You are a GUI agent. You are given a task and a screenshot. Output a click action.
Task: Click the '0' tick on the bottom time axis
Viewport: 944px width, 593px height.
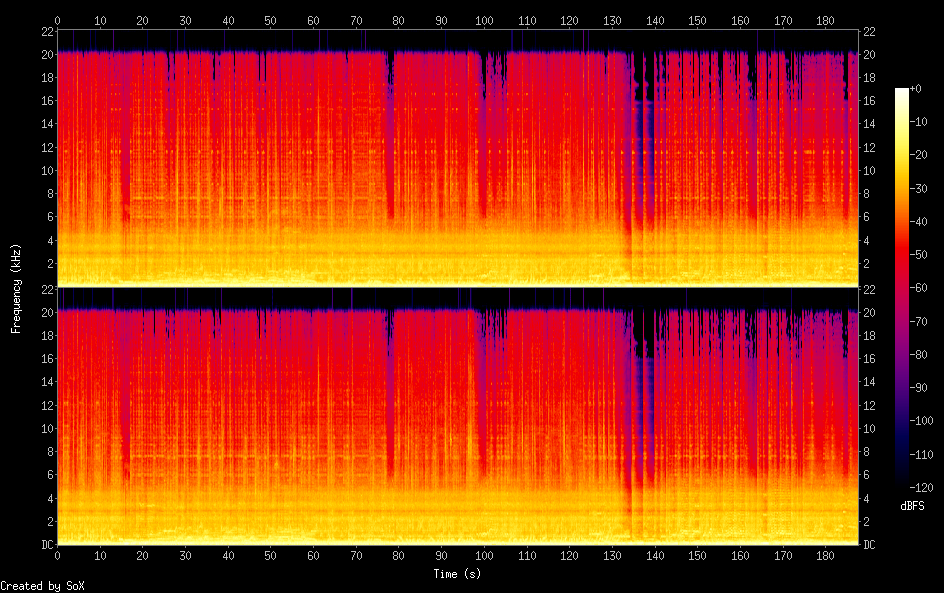coord(58,555)
